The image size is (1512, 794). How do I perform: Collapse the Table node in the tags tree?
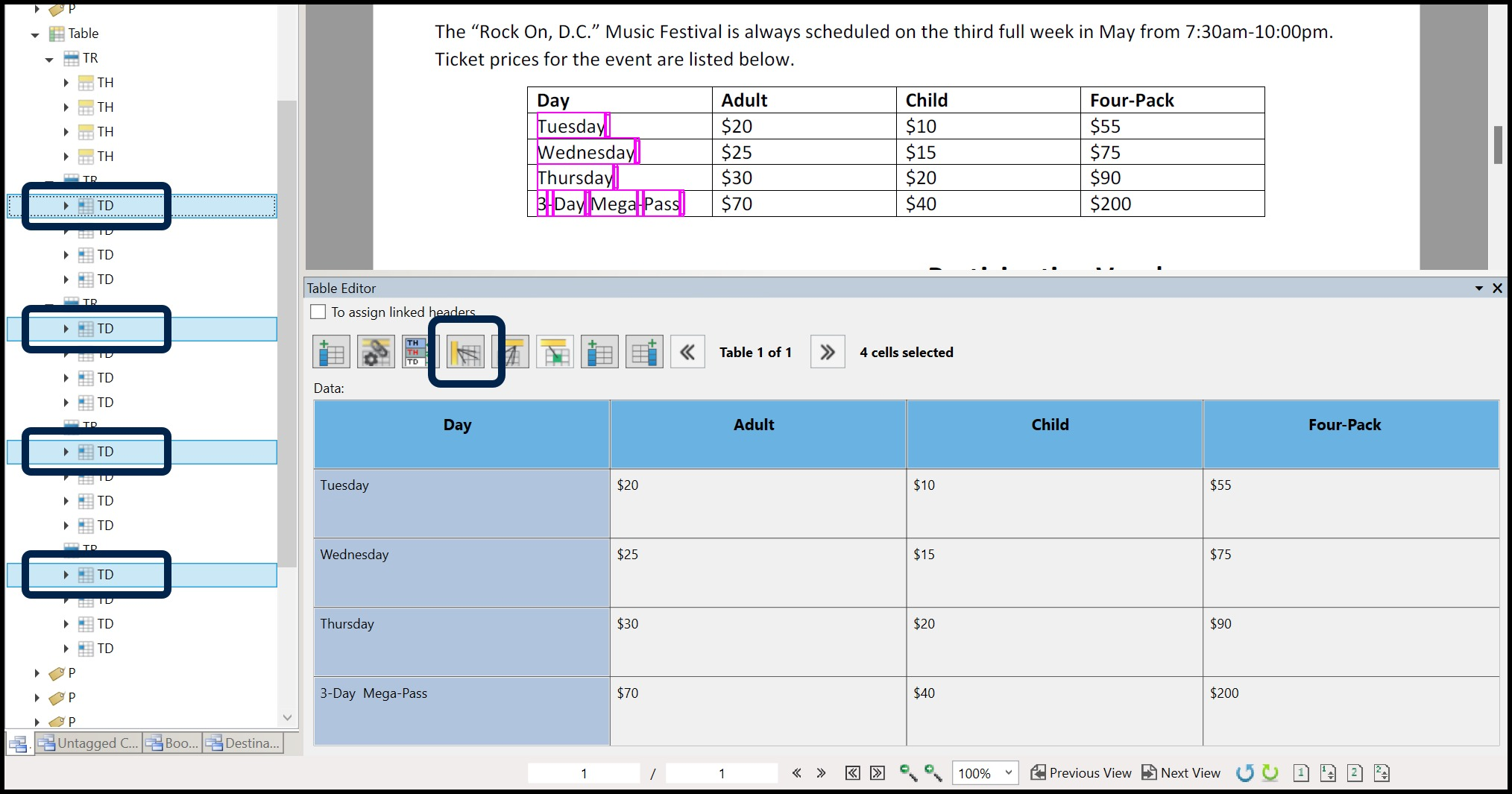coord(35,34)
